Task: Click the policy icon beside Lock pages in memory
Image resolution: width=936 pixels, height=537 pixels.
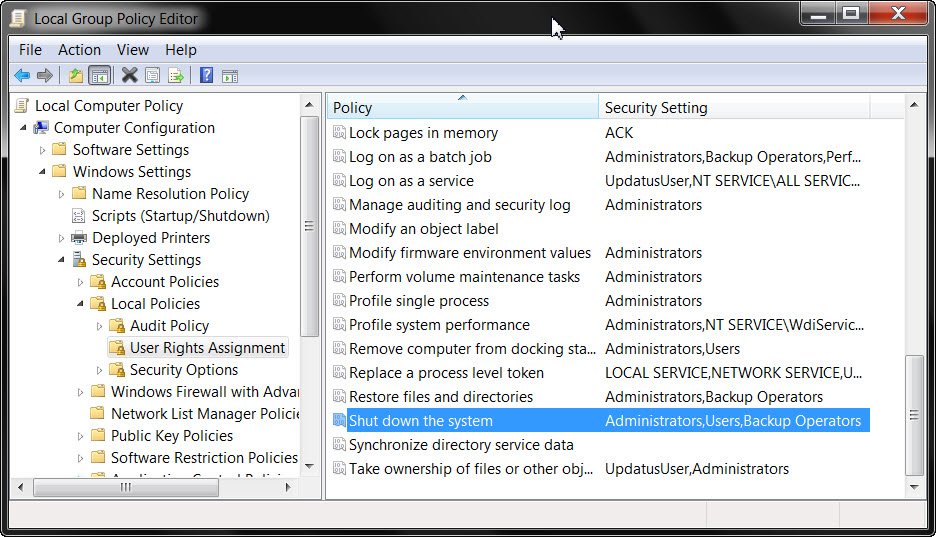Action: tap(339, 132)
